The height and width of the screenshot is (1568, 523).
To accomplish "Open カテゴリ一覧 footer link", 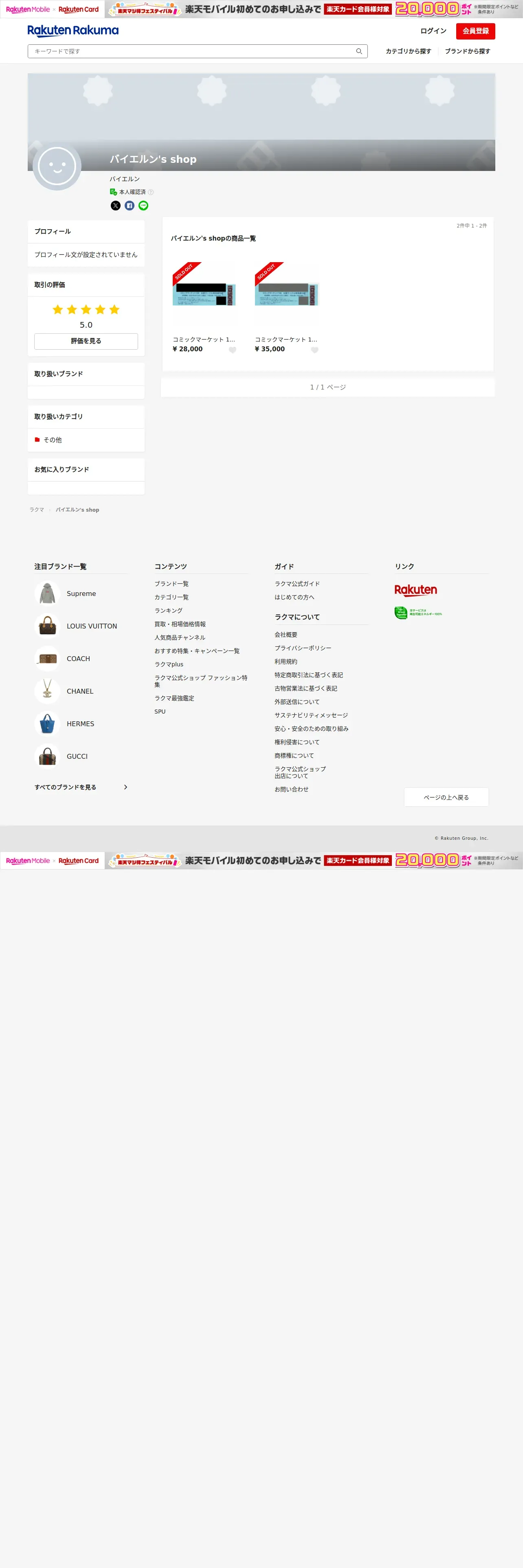I will pyautogui.click(x=172, y=597).
